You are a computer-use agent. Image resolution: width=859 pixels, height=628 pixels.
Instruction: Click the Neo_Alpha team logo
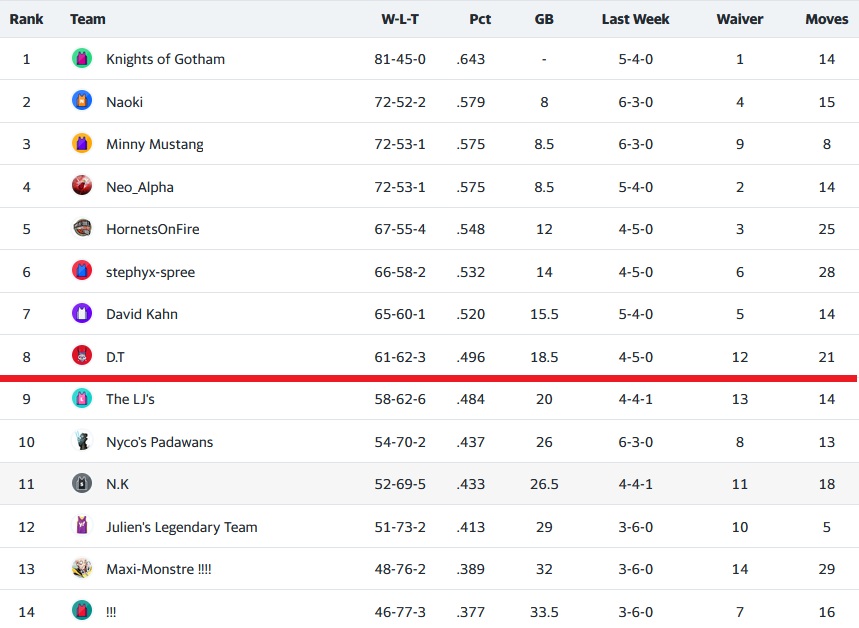click(x=82, y=186)
